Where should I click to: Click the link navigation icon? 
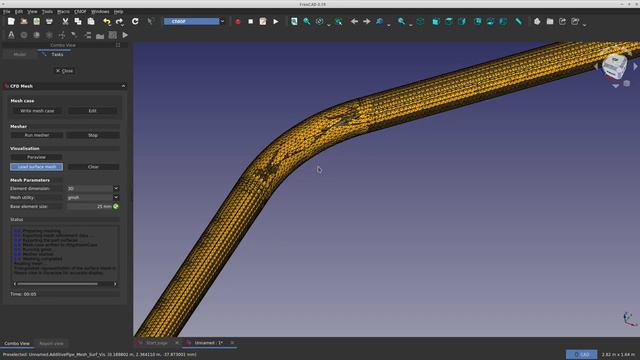[x=380, y=21]
